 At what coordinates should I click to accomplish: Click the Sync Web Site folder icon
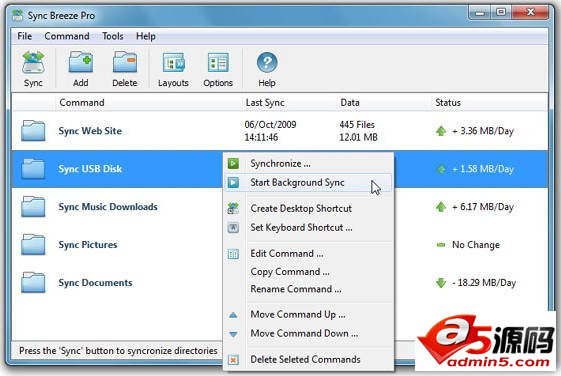click(33, 131)
